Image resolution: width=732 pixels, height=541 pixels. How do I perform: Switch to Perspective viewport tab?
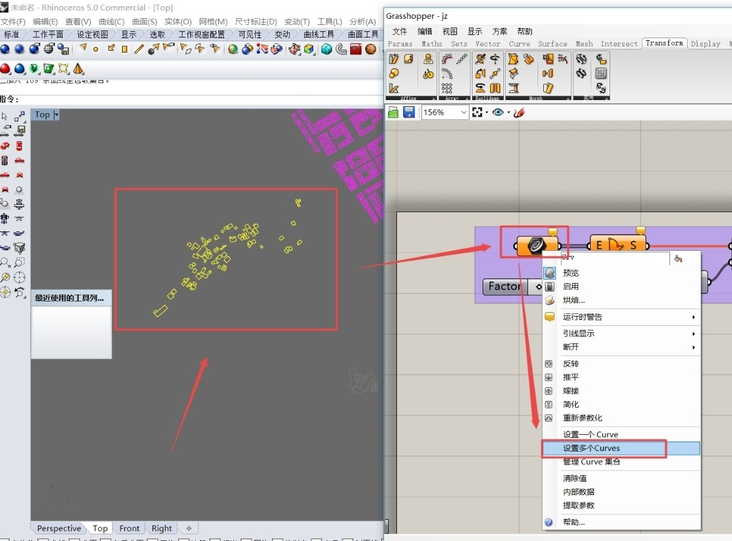click(59, 528)
